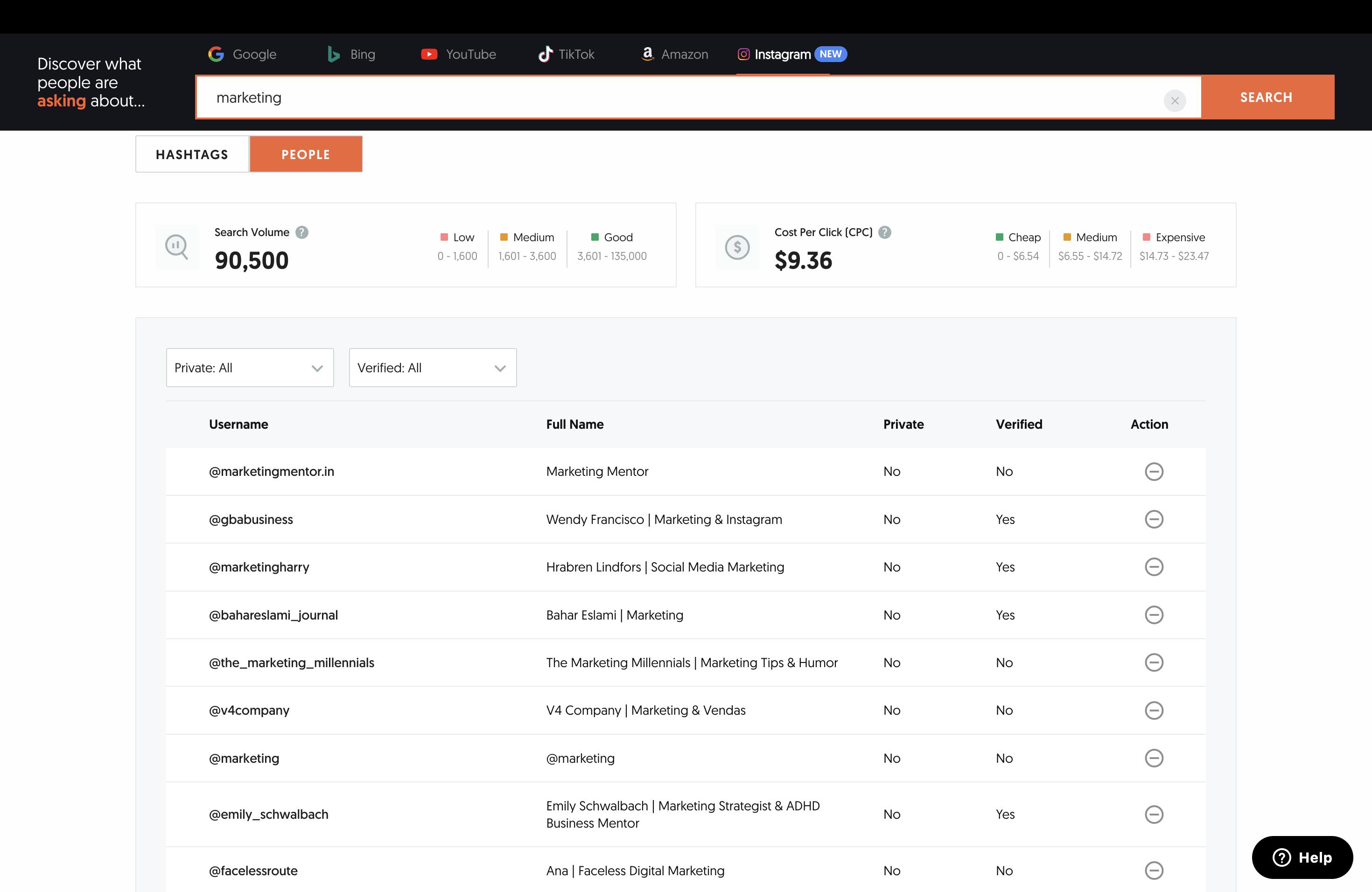Click Cost Per Click help question icon
This screenshot has width=1372, height=892.
884,232
